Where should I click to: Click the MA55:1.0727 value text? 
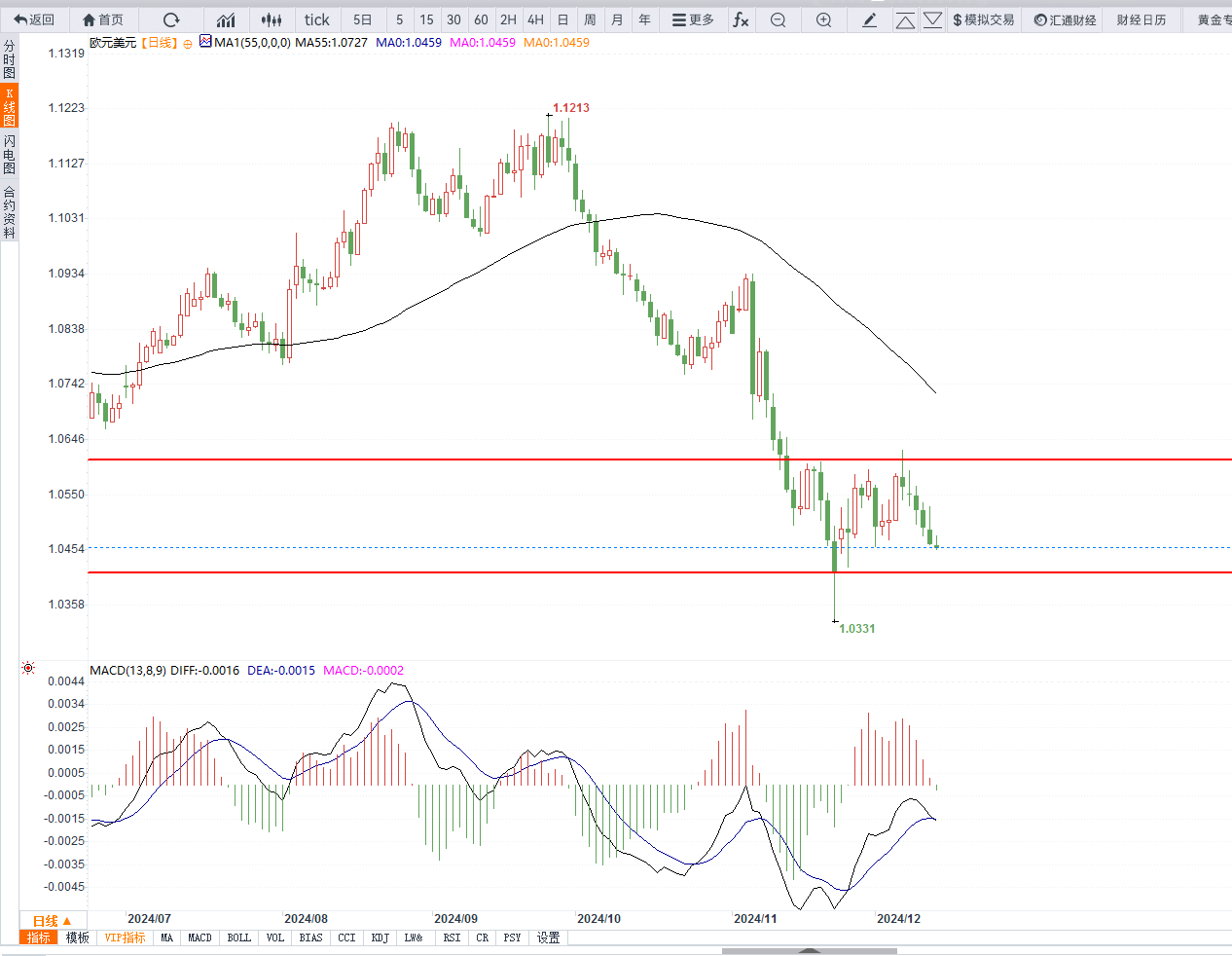tap(331, 43)
